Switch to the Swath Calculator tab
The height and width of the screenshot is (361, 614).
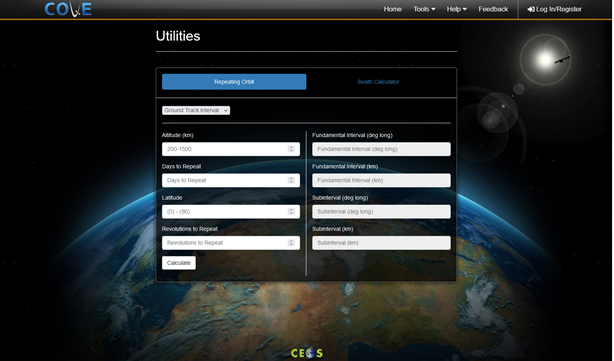[378, 82]
